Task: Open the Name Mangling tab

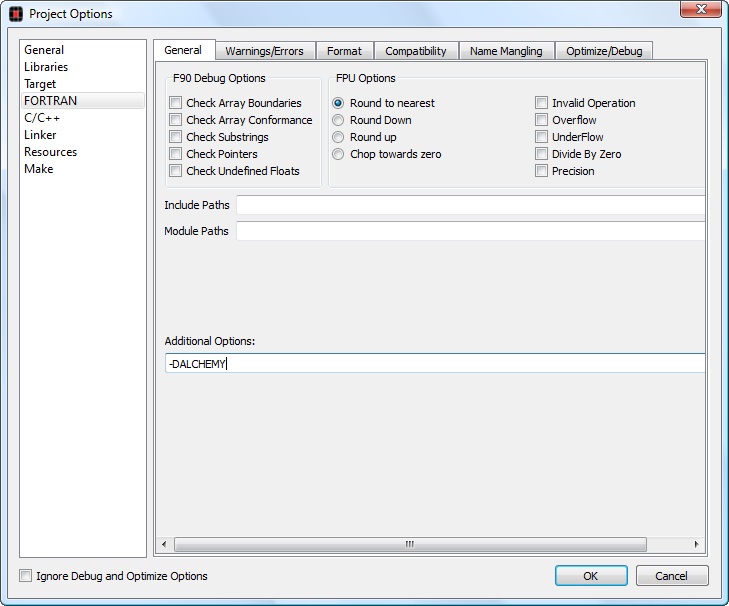Action: [506, 51]
